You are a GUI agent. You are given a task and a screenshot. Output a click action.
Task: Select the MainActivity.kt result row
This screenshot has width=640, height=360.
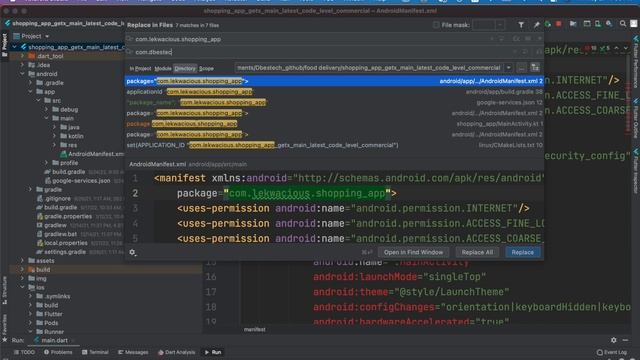pos(334,124)
